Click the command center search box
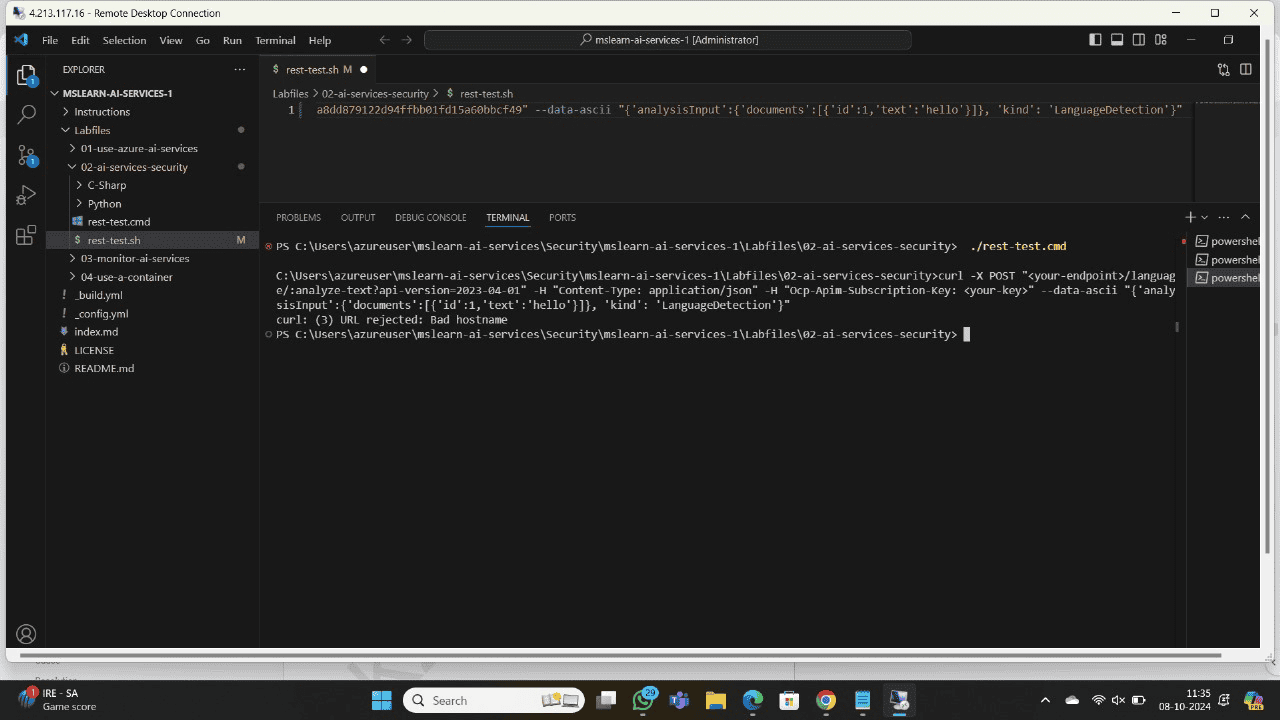Screen dimensions: 1280x720 click(668, 40)
